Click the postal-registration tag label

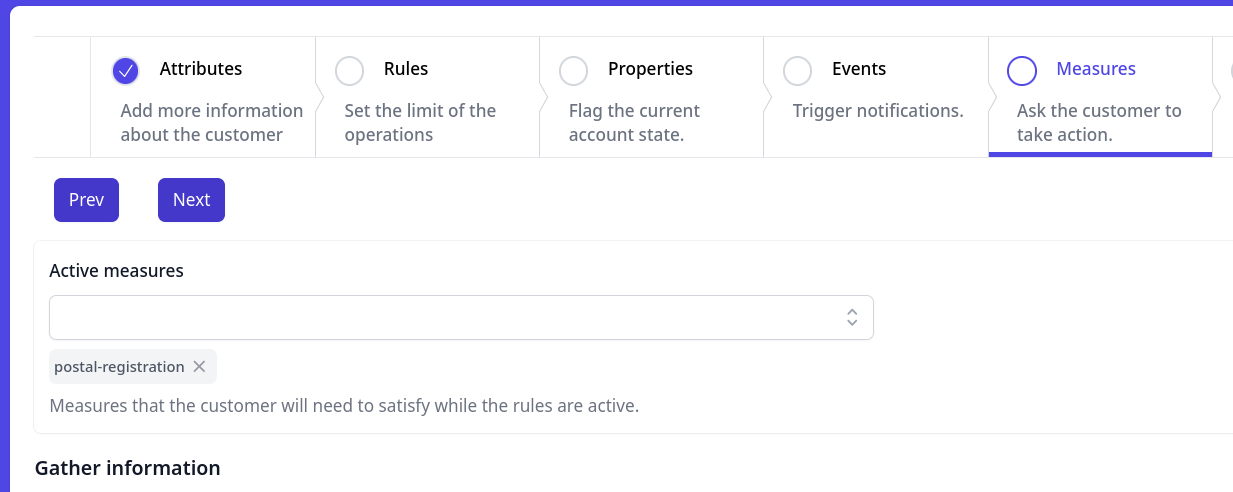click(119, 367)
